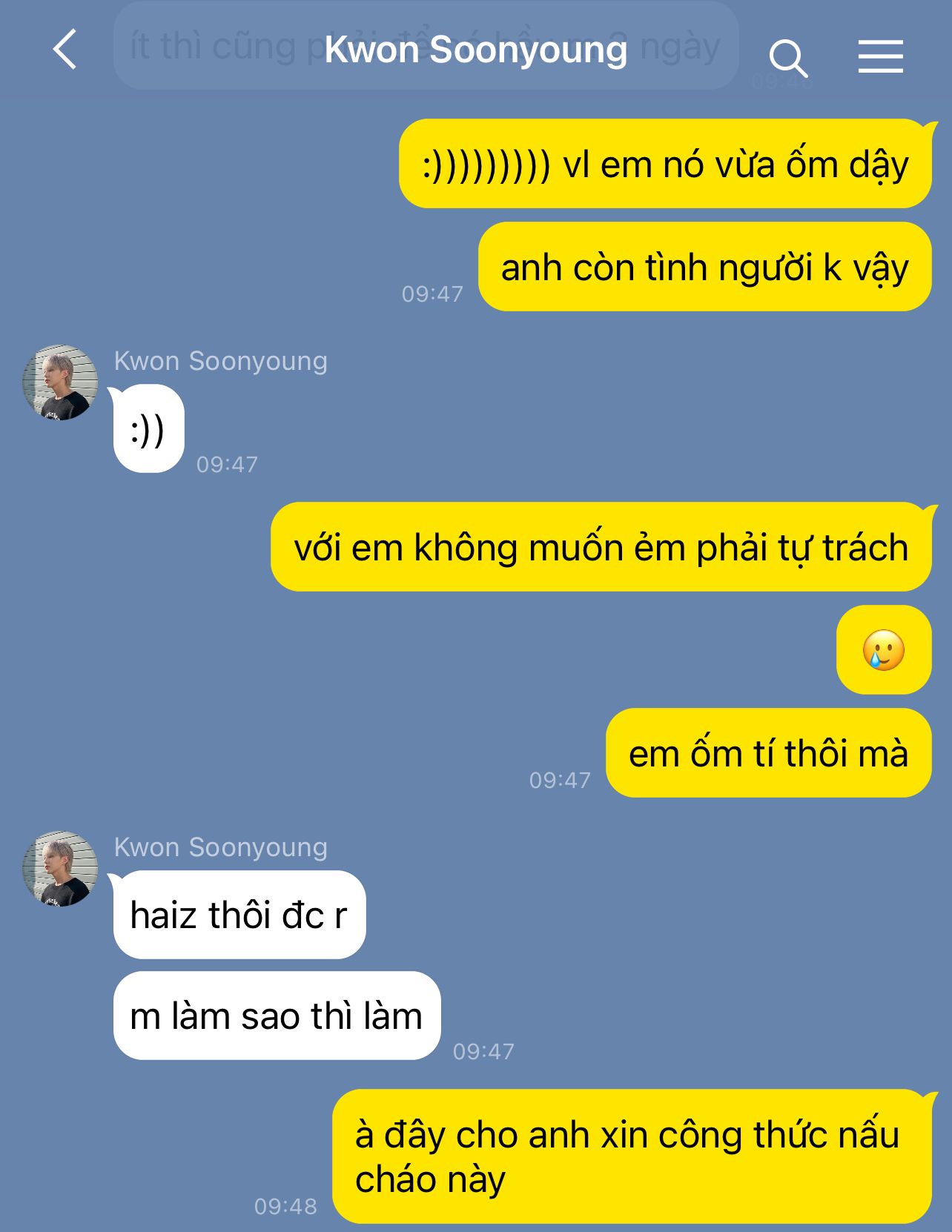Select 'anh còn tình người k vậy' bubble

tap(705, 267)
